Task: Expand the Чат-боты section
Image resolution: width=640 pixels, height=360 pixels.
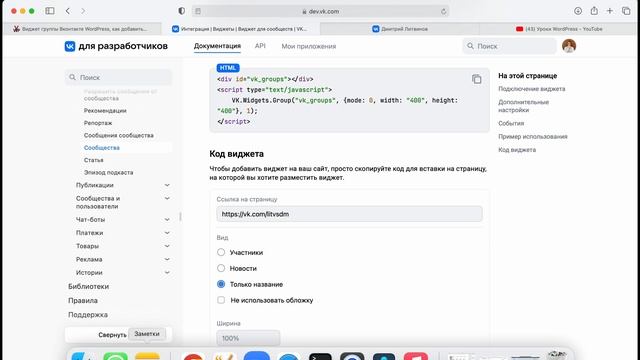Action: point(167,220)
